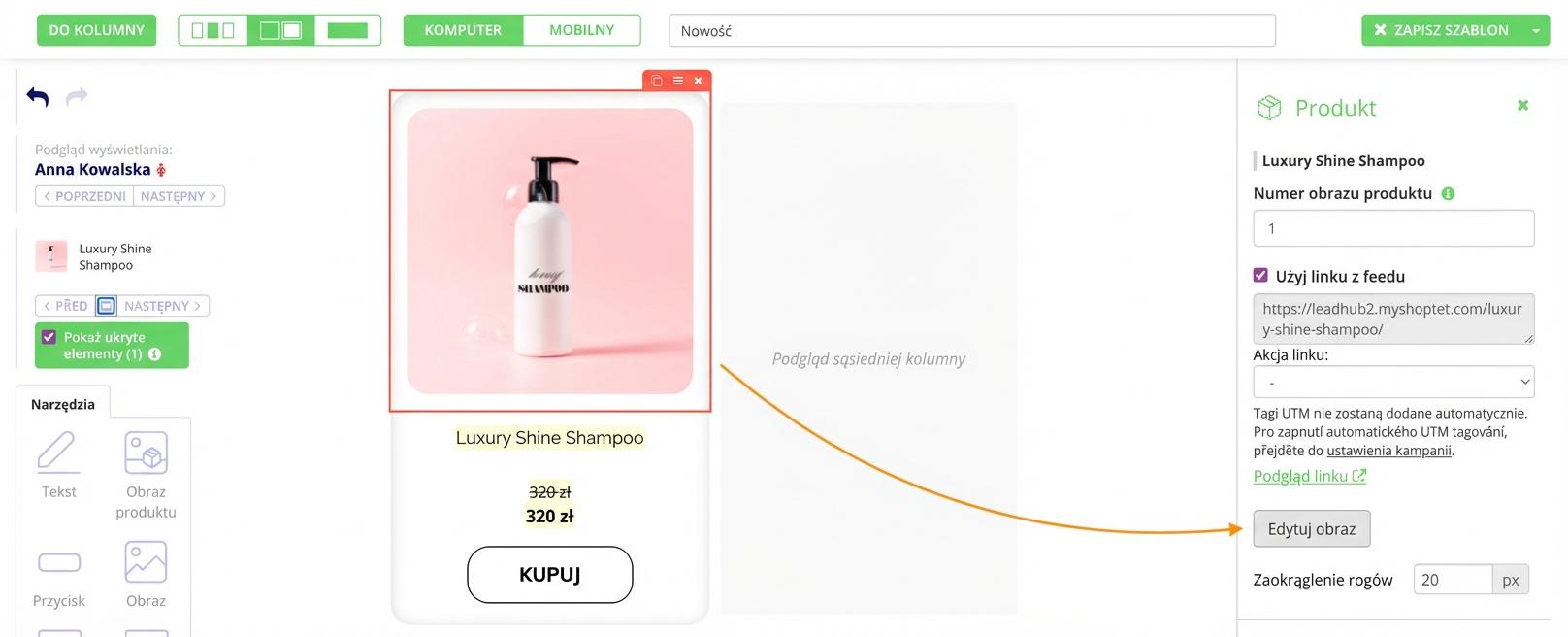Pick the Tekst tool
Screen dimensions: 1568x637
click(58, 465)
